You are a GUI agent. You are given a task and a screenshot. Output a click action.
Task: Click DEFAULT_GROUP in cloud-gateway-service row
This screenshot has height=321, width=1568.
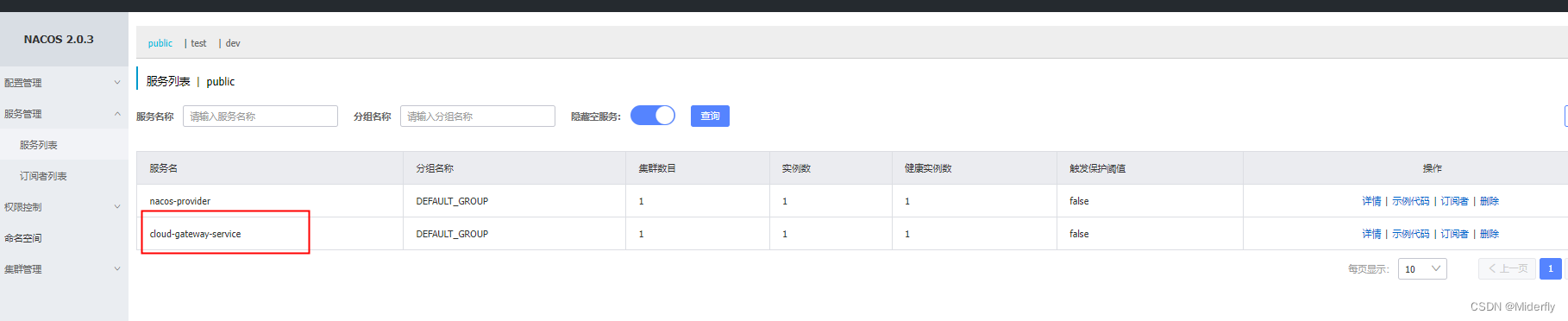tap(452, 234)
